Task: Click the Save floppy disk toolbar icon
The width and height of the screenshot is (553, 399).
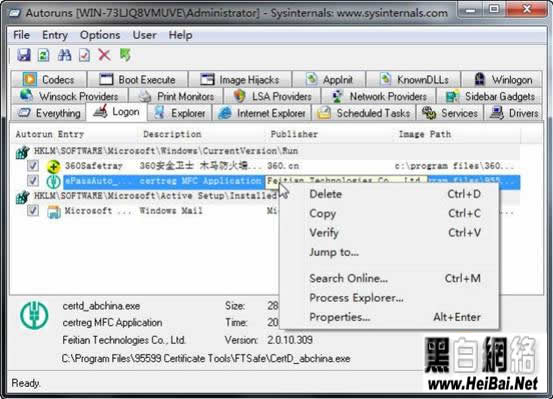Action: click(24, 55)
